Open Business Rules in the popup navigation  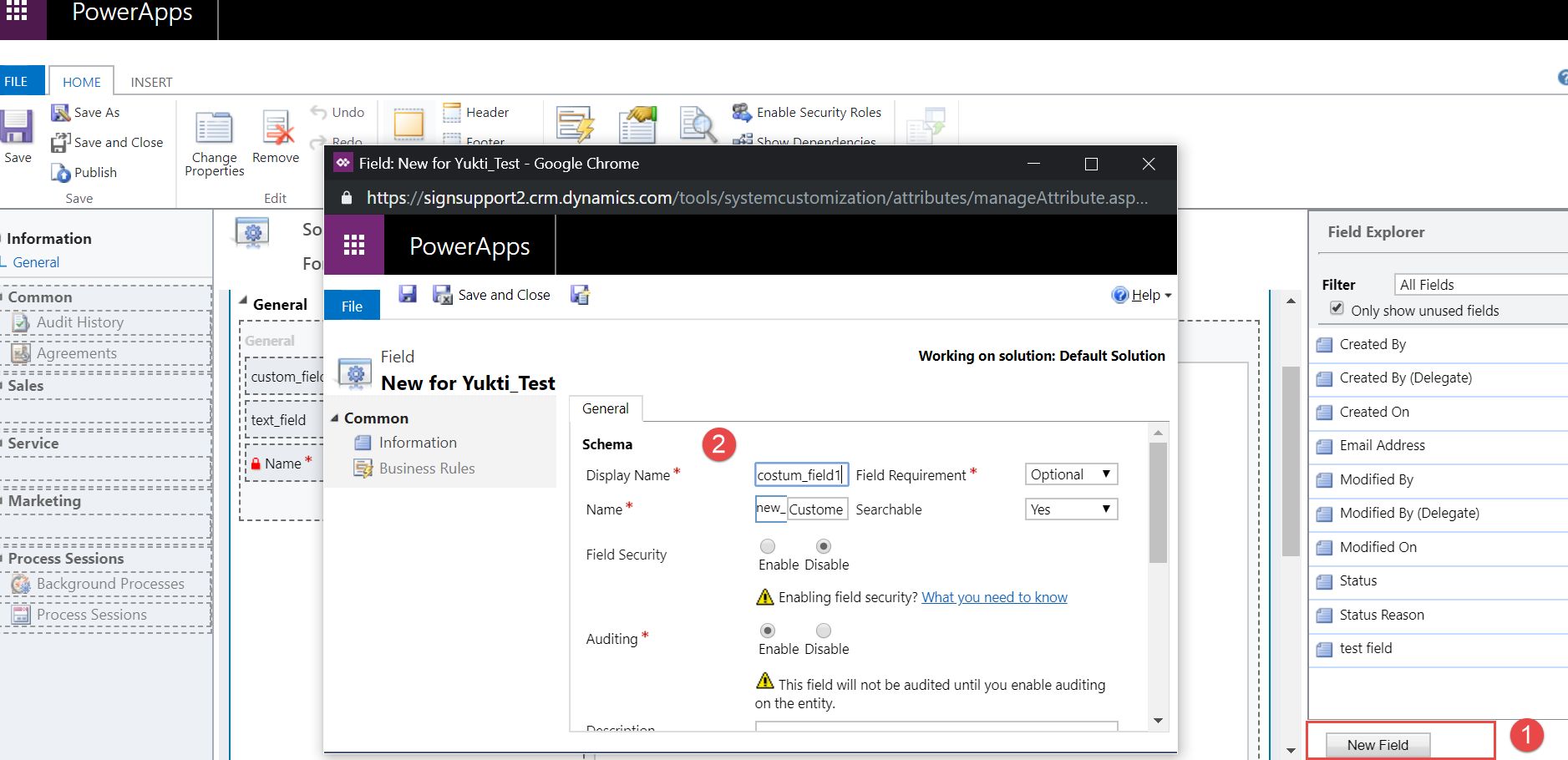pyautogui.click(x=427, y=469)
